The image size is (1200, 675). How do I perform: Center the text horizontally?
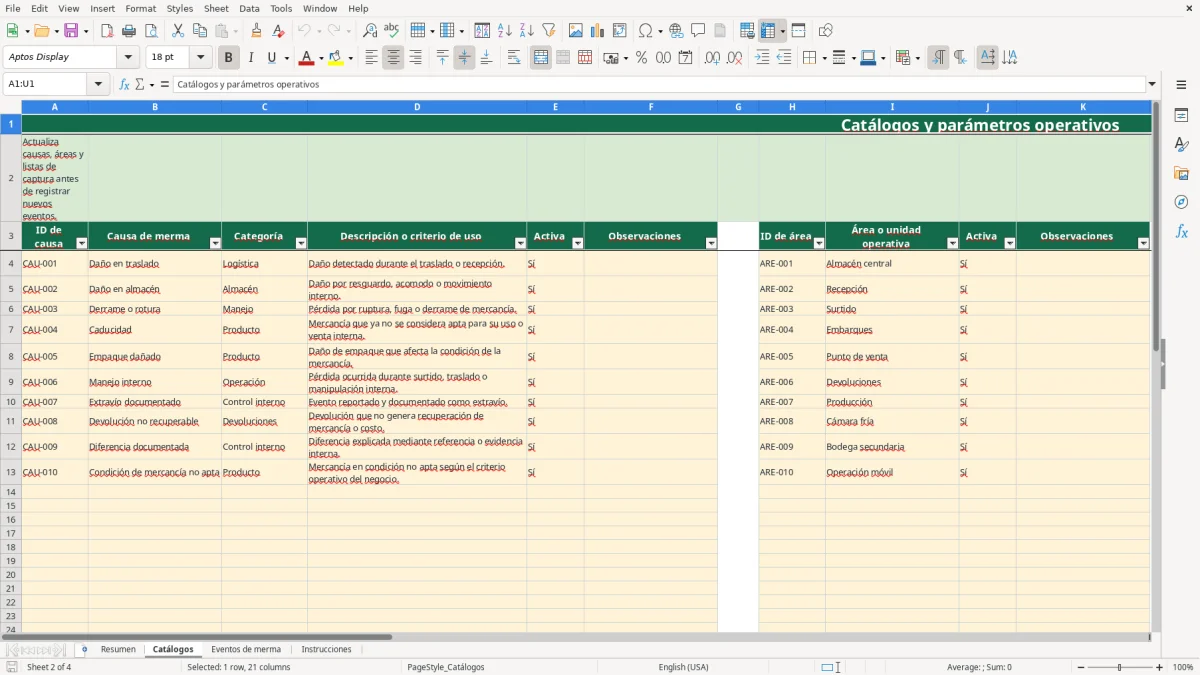tap(393, 58)
